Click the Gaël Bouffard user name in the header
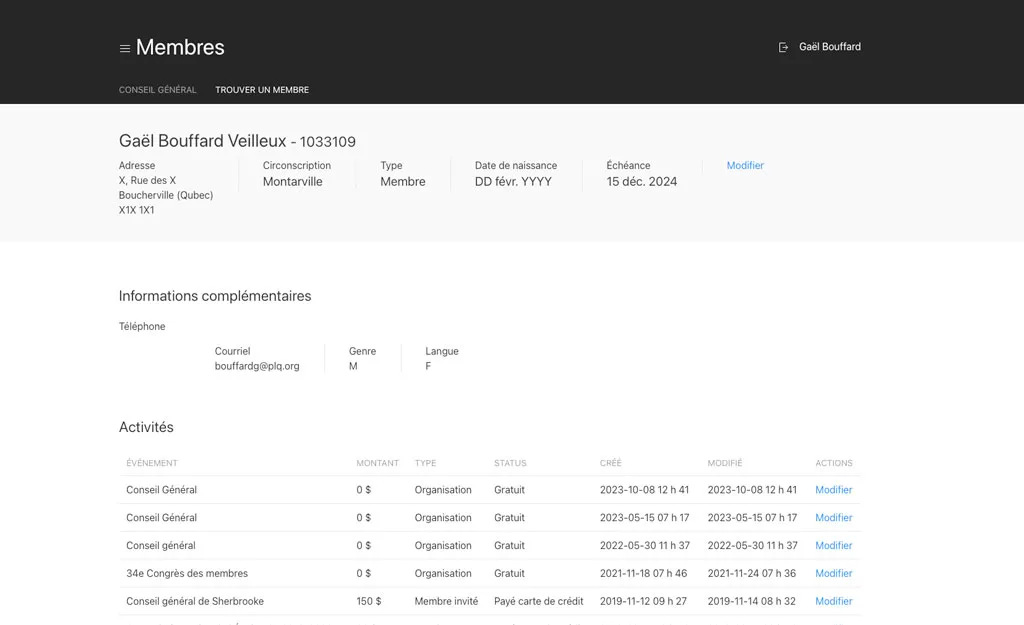The width and height of the screenshot is (1024, 625). coord(829,47)
